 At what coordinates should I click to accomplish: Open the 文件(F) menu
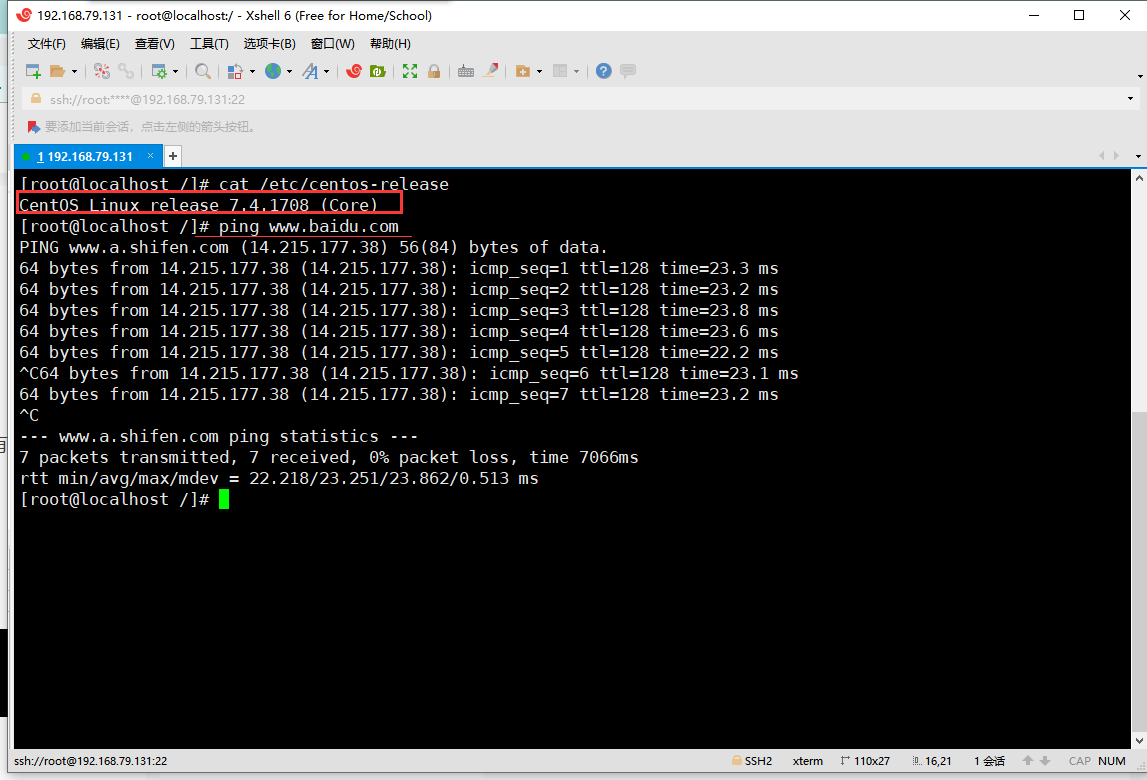click(46, 44)
